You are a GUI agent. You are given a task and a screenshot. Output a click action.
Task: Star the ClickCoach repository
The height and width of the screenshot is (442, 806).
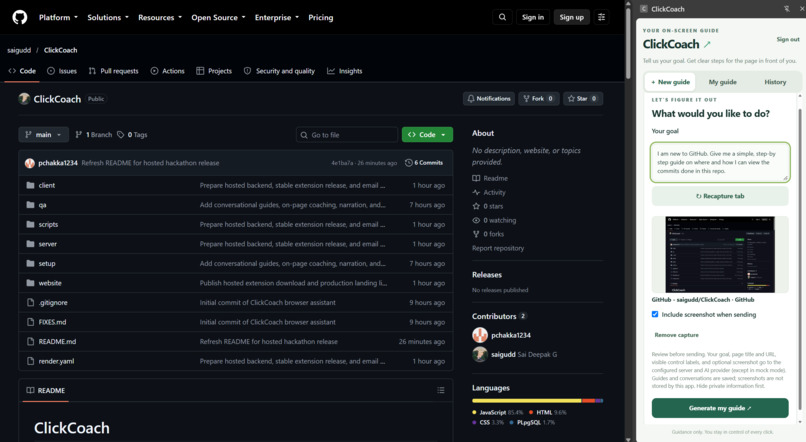(583, 99)
